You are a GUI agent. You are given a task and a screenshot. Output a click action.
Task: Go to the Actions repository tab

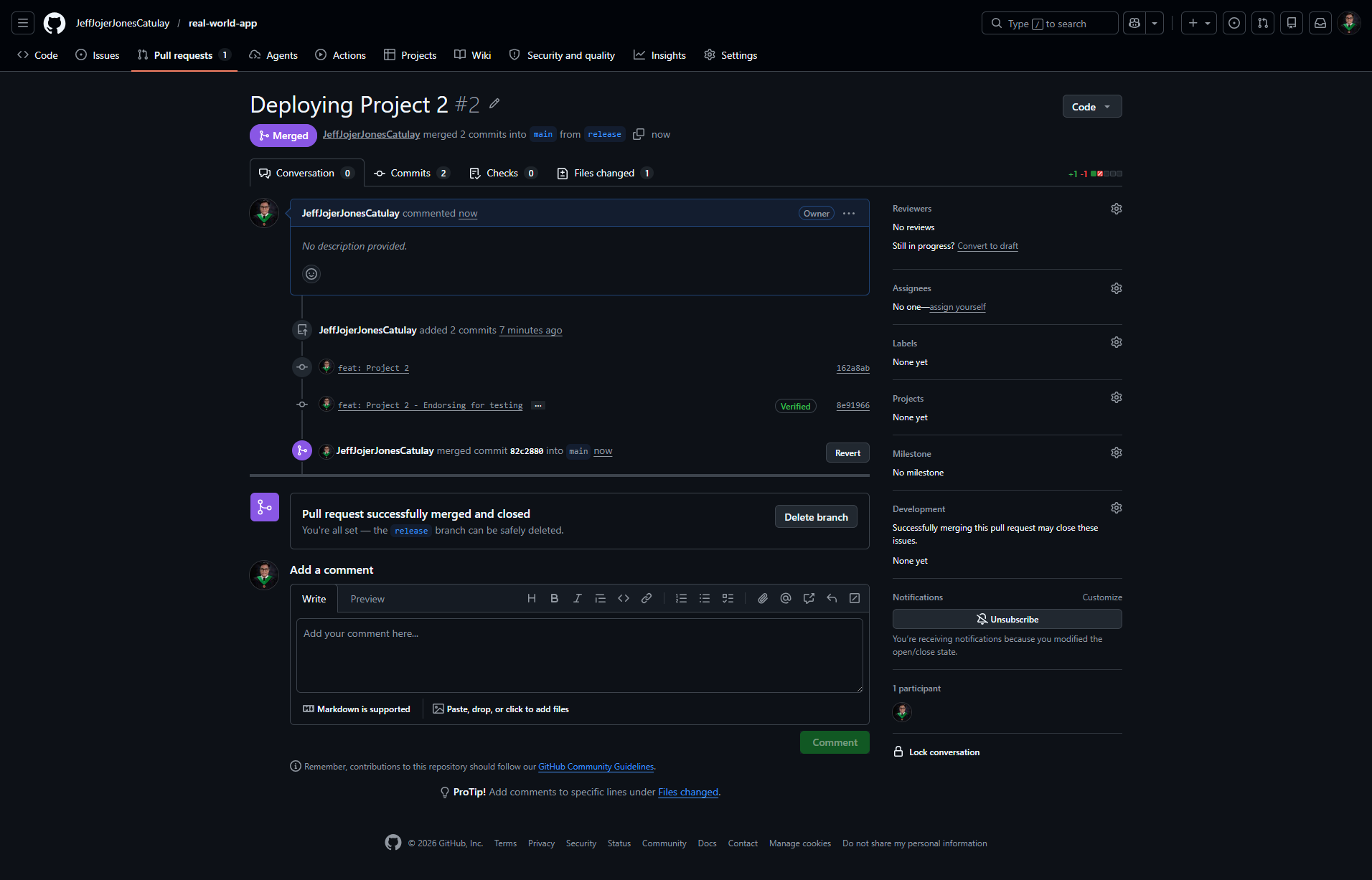tap(341, 55)
